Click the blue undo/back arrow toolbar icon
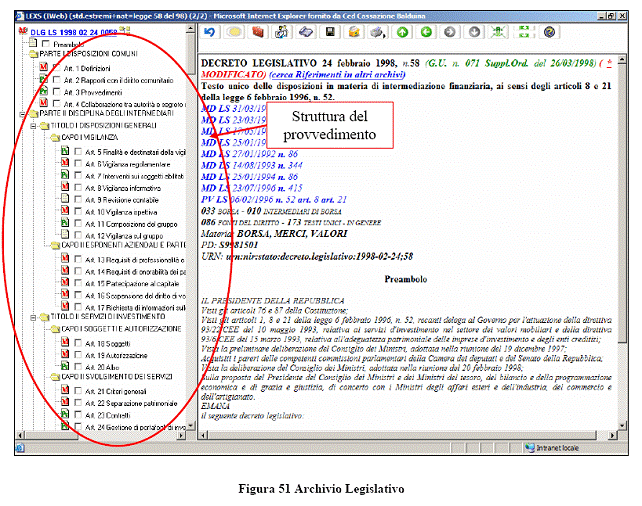Viewport: 642px width, 506px height. coord(210,32)
